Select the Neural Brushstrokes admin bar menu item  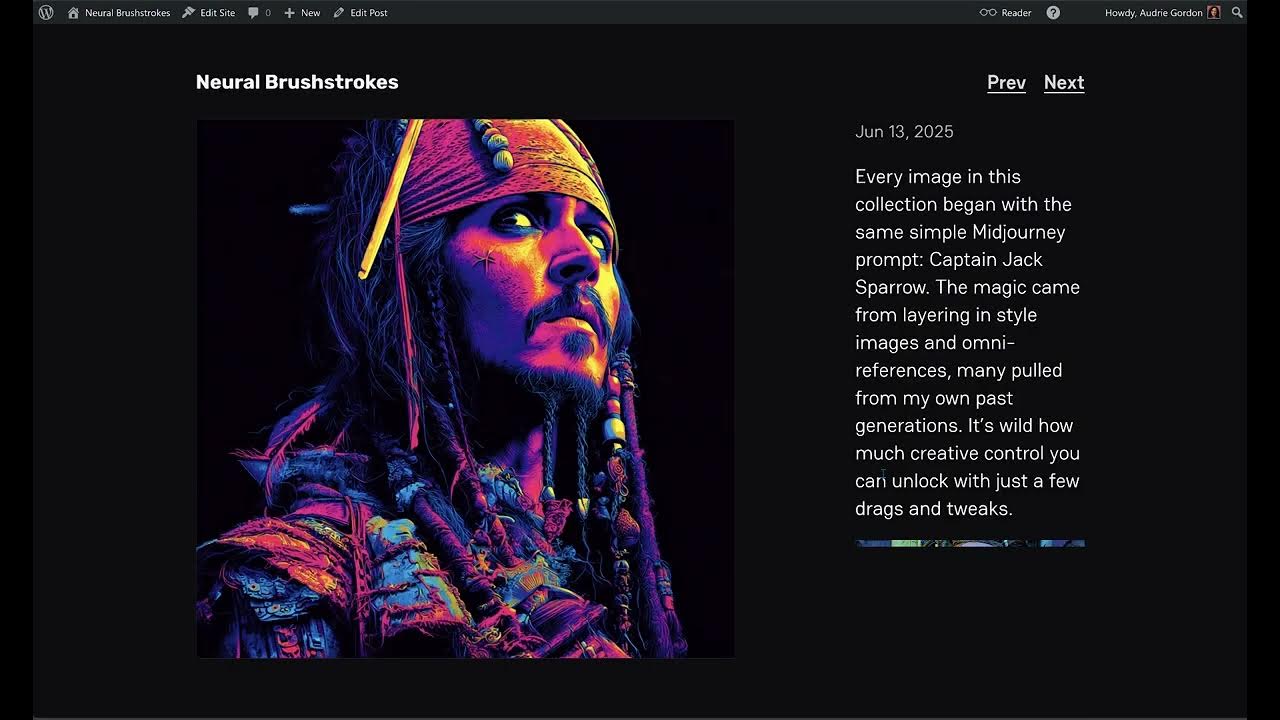127,13
